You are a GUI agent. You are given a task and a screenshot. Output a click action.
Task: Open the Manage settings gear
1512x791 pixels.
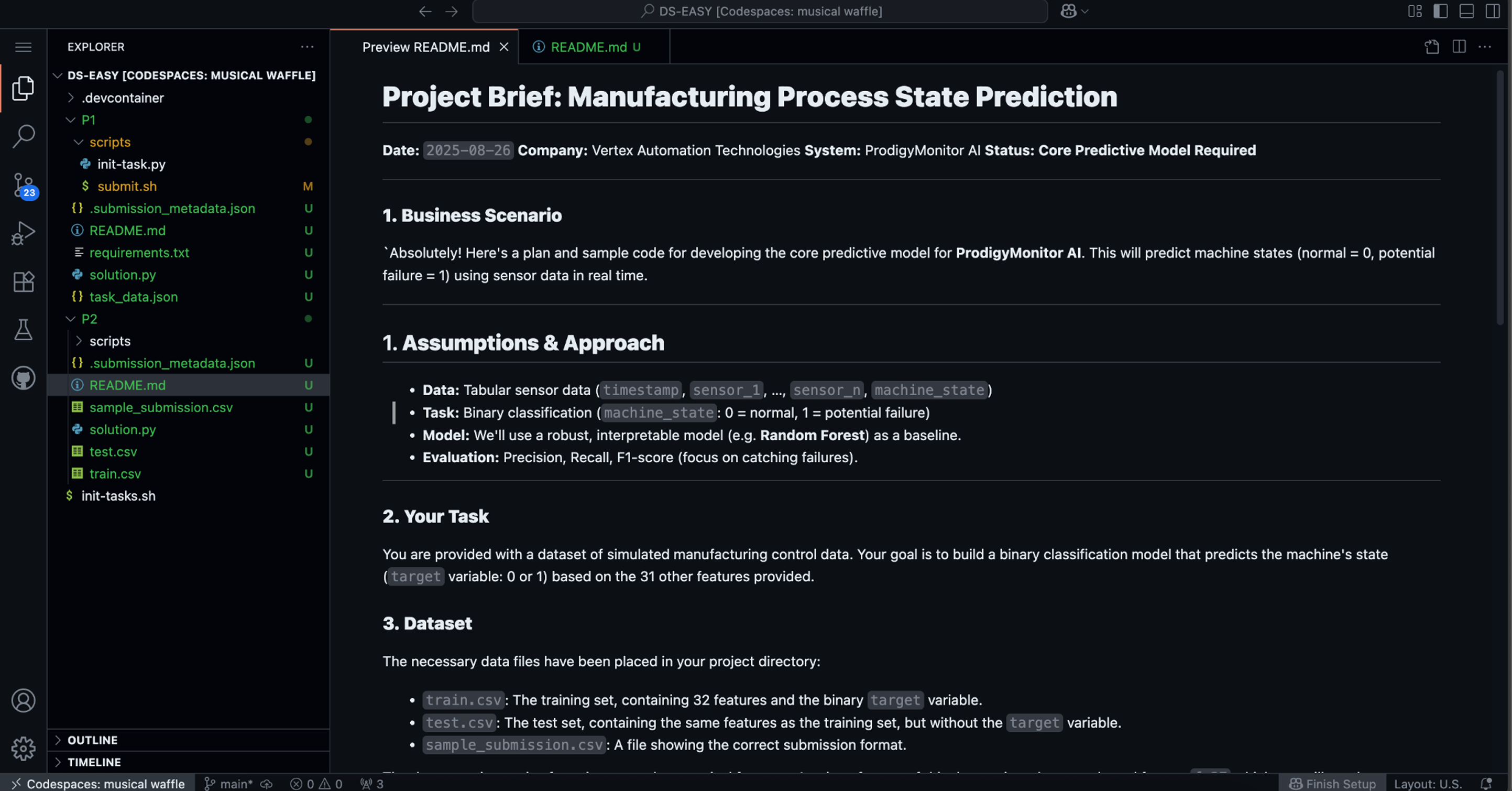pyautogui.click(x=24, y=748)
